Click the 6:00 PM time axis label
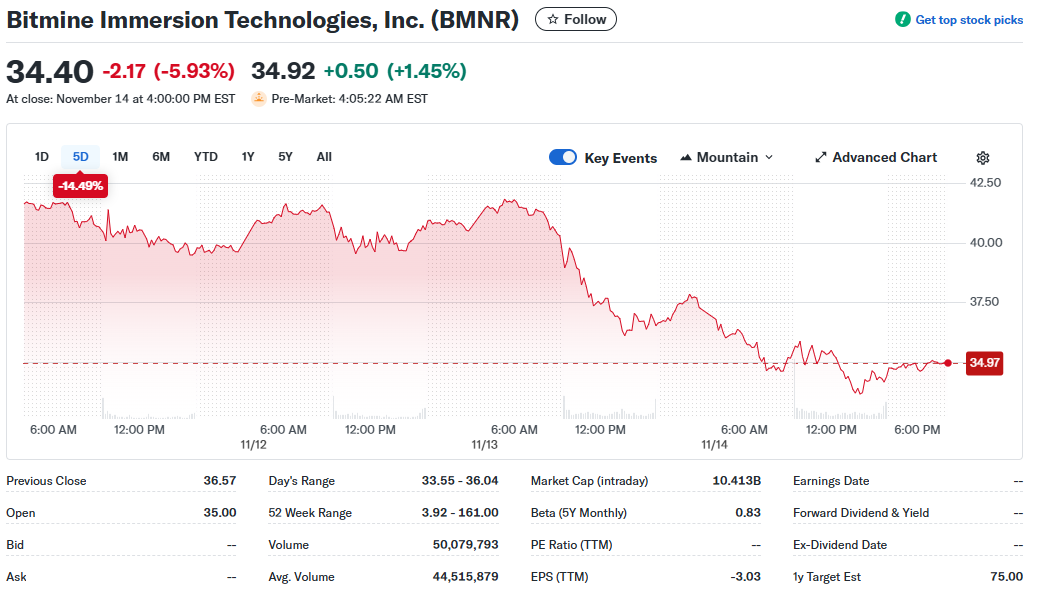Viewport: 1042px width, 603px height. click(x=917, y=429)
